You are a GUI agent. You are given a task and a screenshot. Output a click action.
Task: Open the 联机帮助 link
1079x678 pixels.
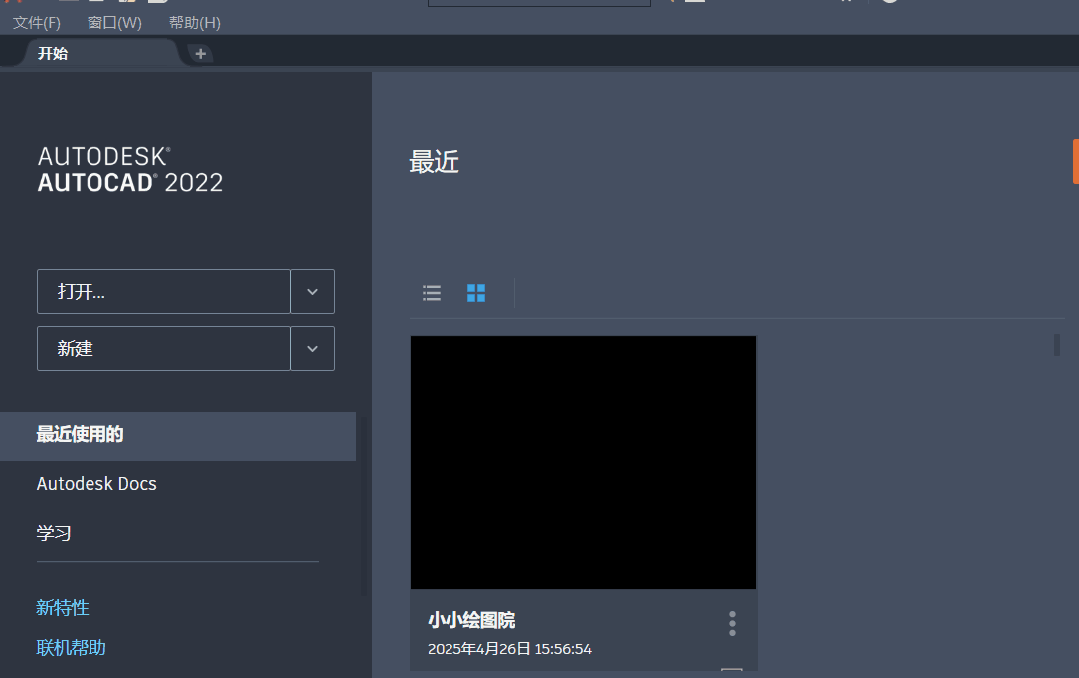[x=70, y=647]
